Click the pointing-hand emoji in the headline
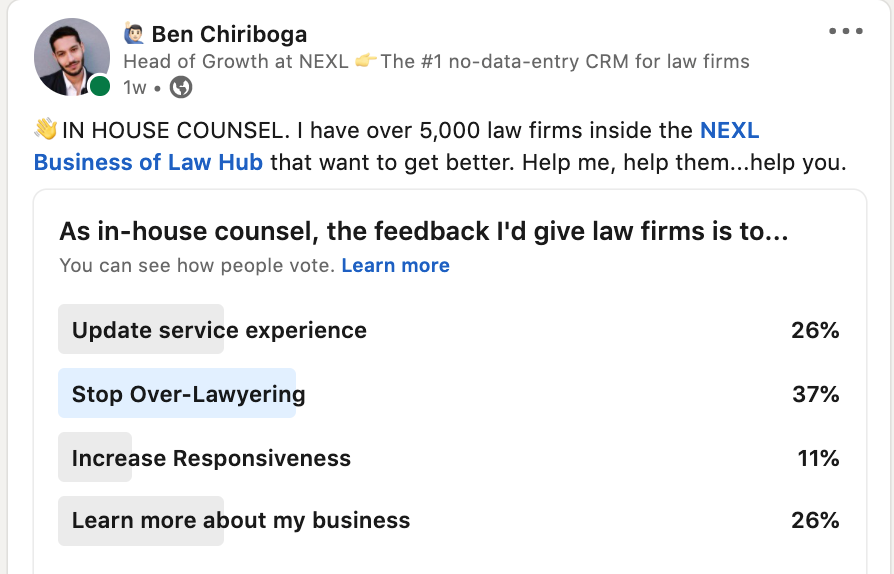The image size is (894, 574). point(365,60)
